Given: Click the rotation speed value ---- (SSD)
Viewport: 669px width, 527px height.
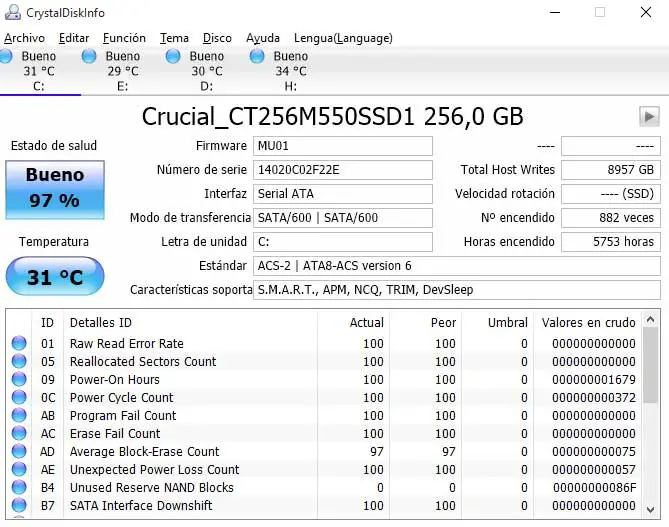Looking at the screenshot, I should pyautogui.click(x=611, y=194).
